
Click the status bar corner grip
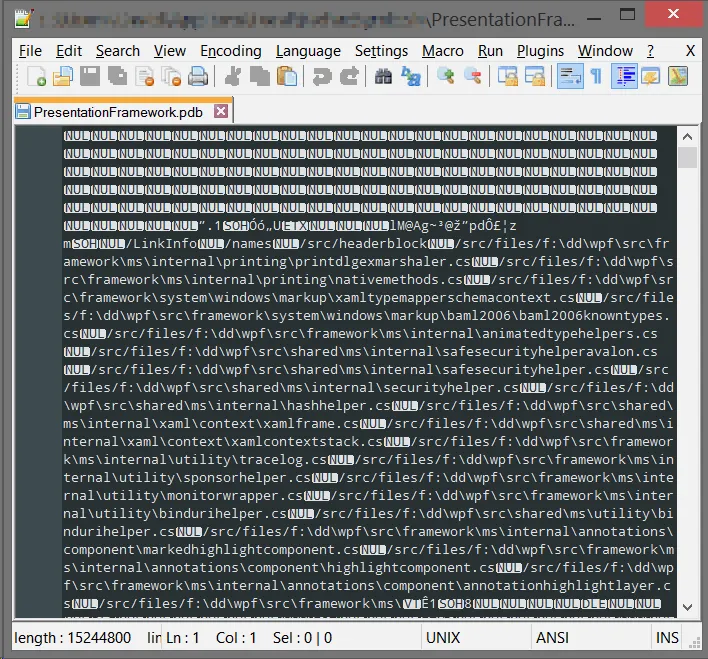click(694, 642)
